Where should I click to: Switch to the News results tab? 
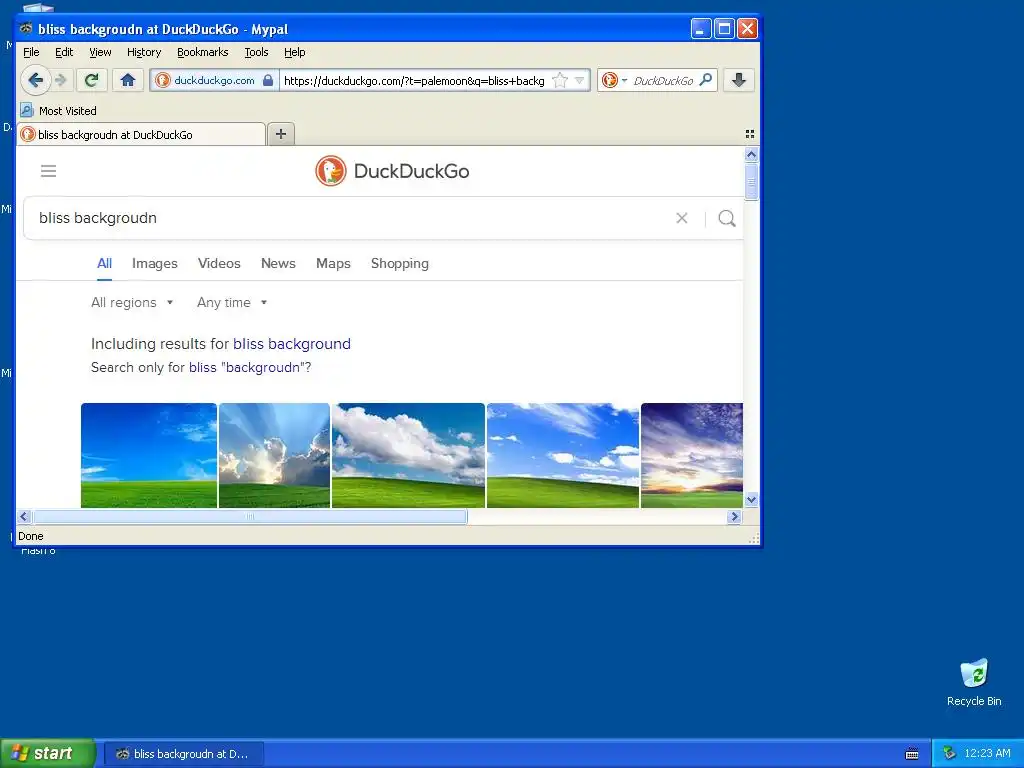[278, 263]
